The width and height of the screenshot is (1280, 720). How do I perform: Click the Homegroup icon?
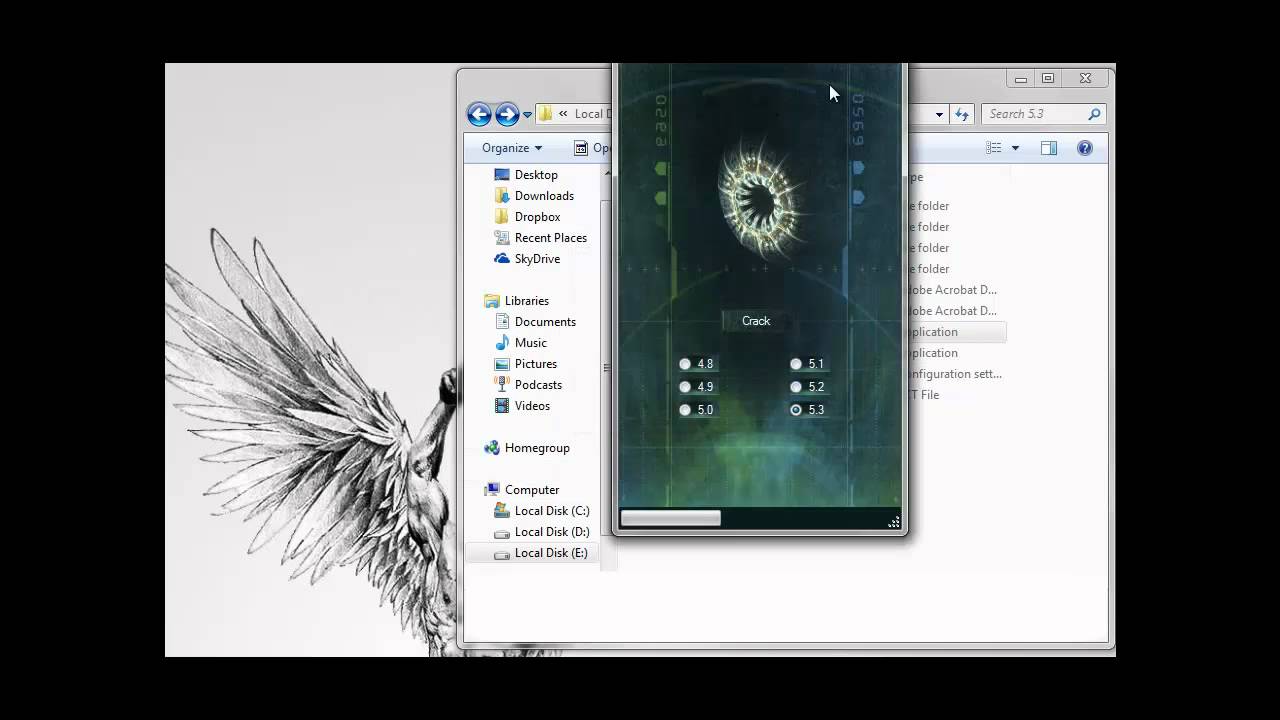[491, 448]
